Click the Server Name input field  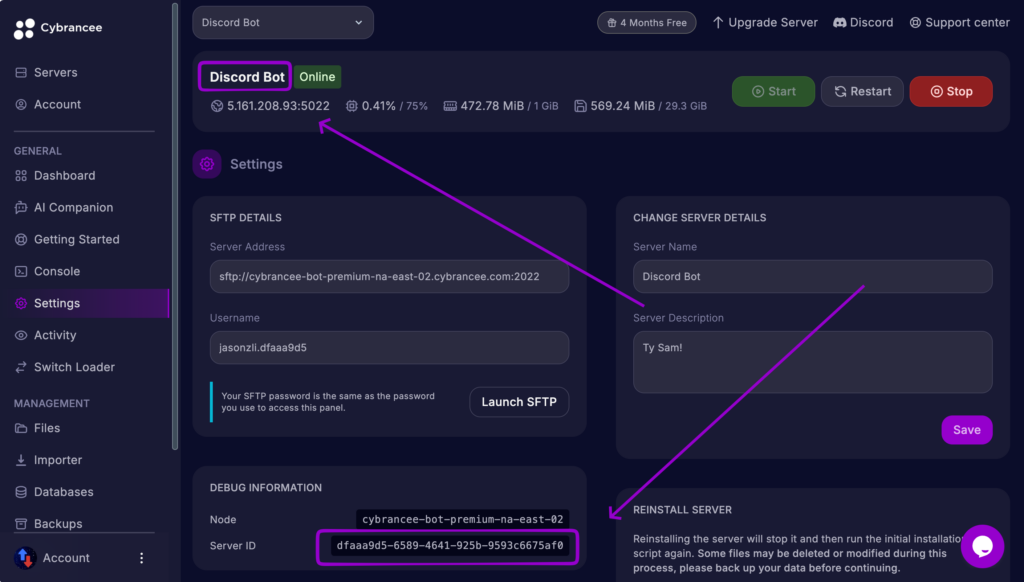[x=812, y=277]
